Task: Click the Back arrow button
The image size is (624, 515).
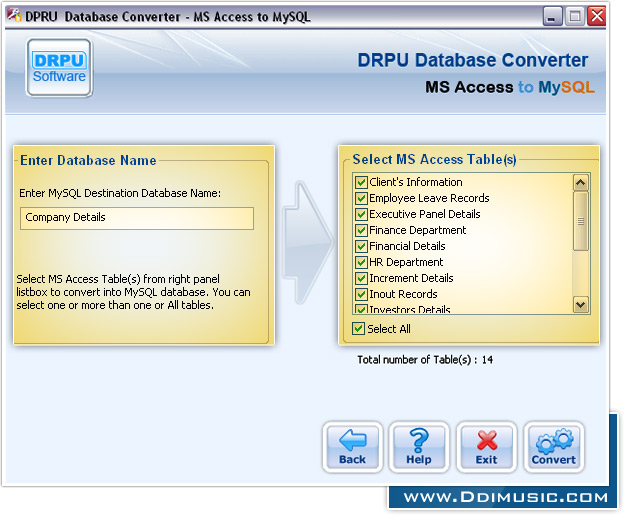Action: [x=352, y=447]
